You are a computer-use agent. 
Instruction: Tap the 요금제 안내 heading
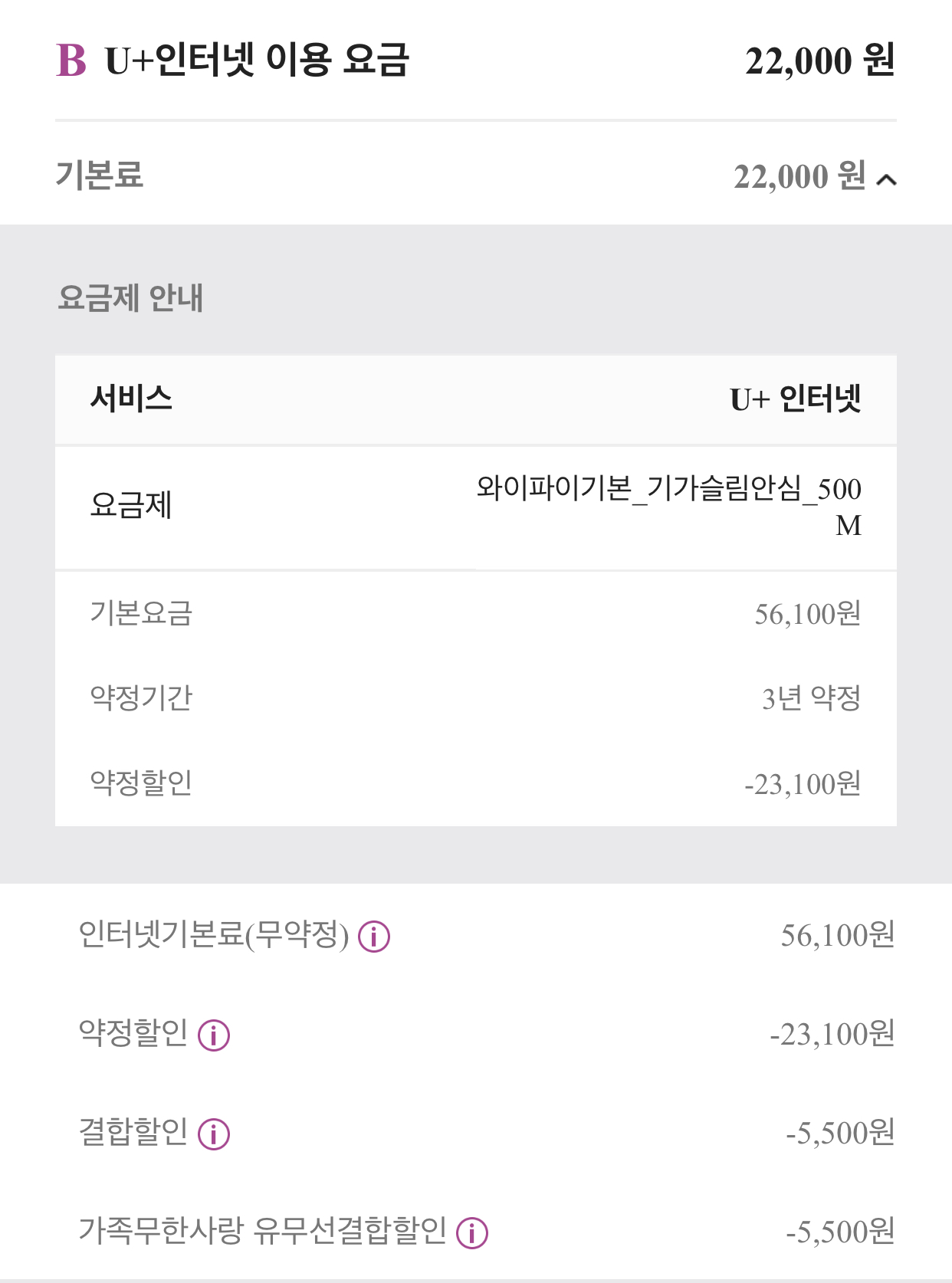tap(130, 298)
